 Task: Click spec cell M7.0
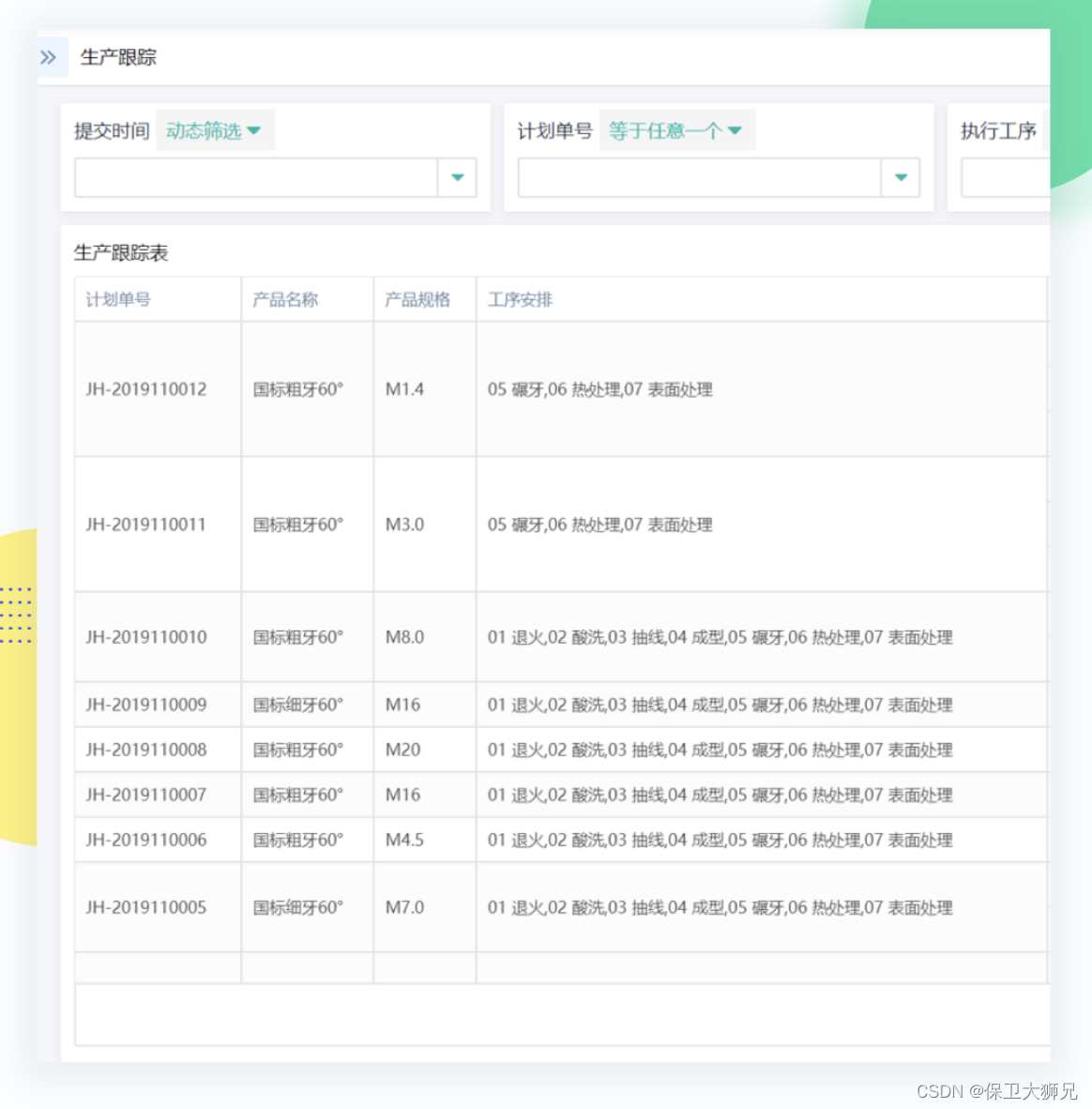(404, 907)
